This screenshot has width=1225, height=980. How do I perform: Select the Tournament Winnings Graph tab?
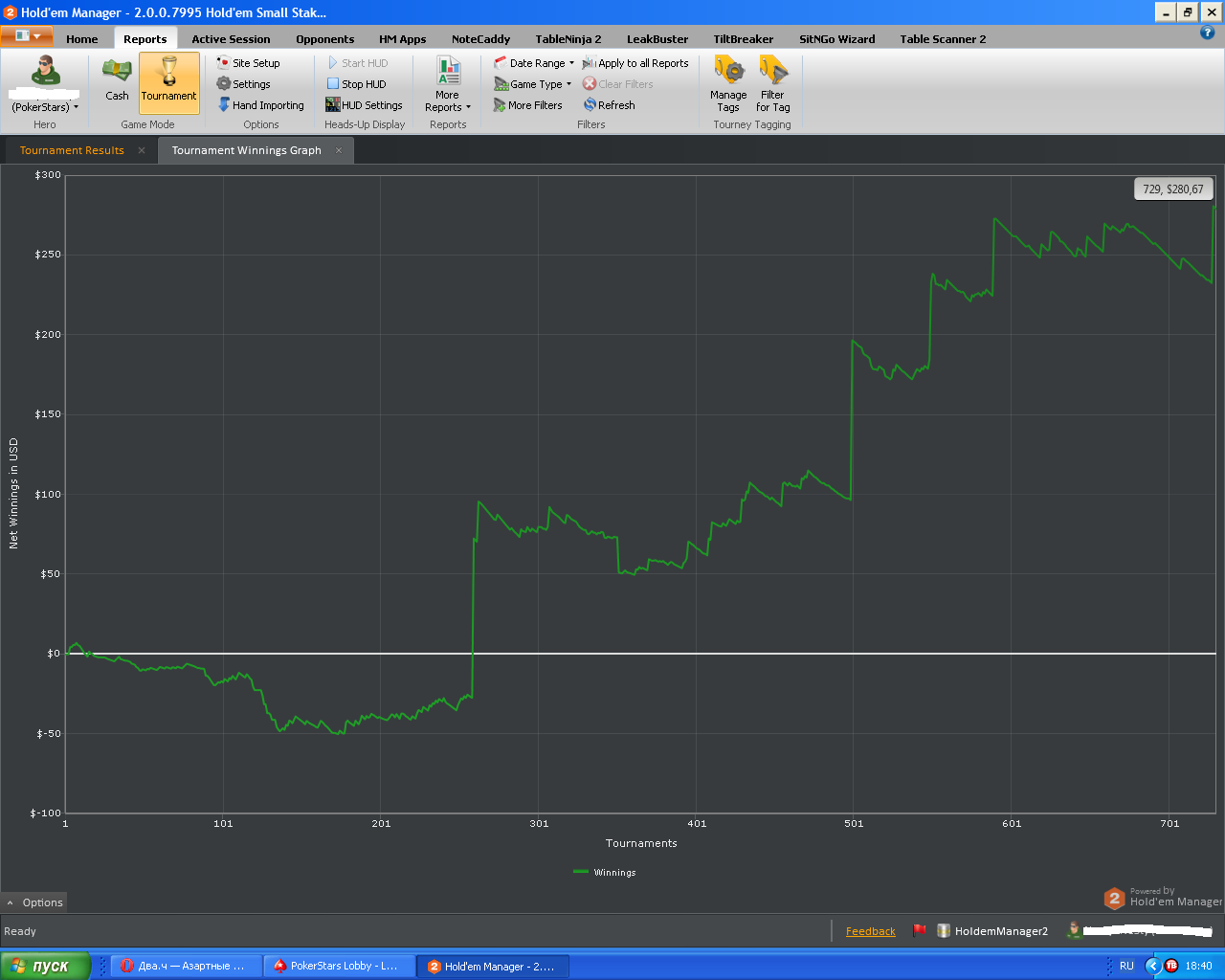tap(246, 150)
